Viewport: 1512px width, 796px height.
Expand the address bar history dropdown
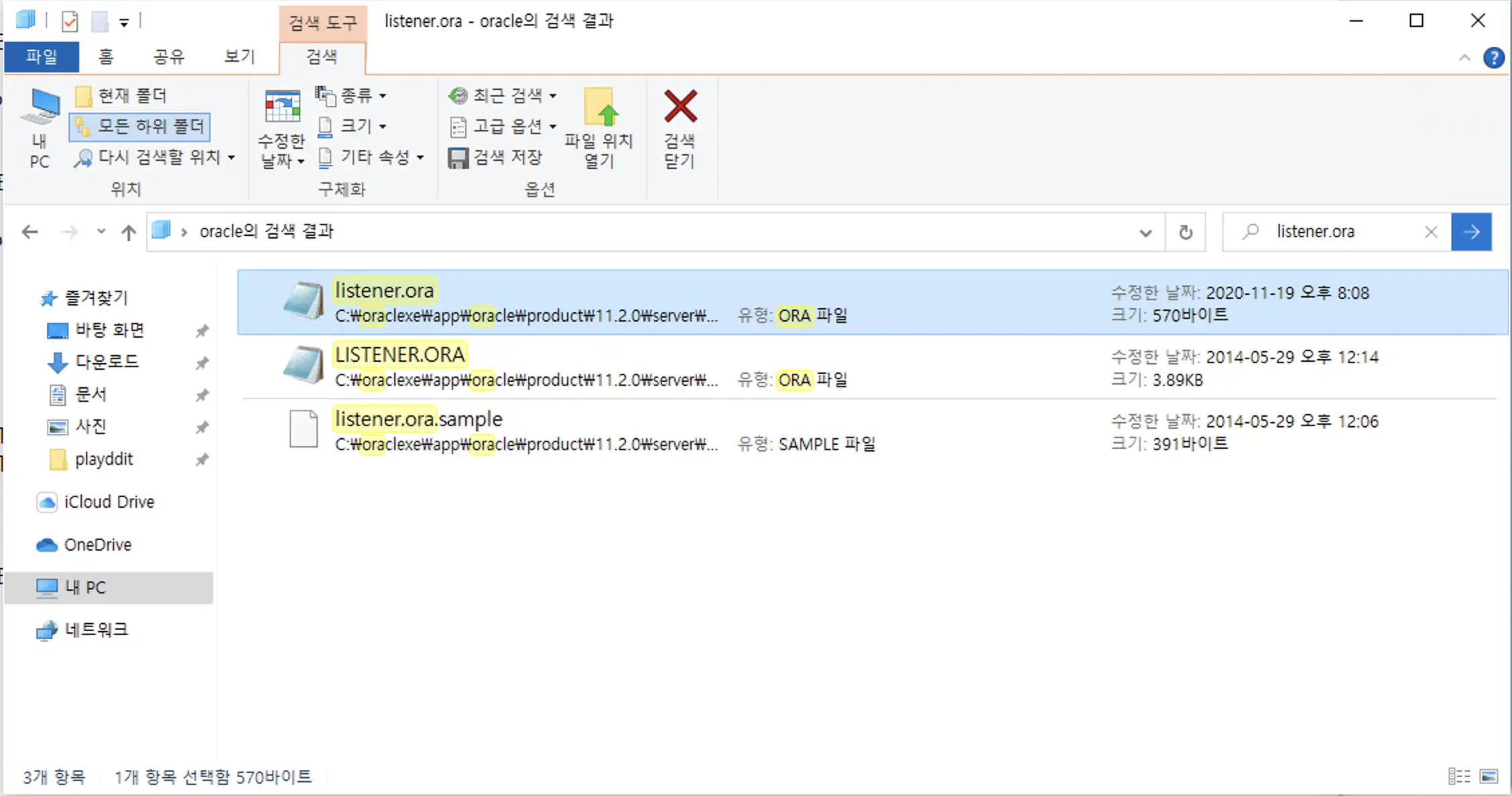[1145, 233]
